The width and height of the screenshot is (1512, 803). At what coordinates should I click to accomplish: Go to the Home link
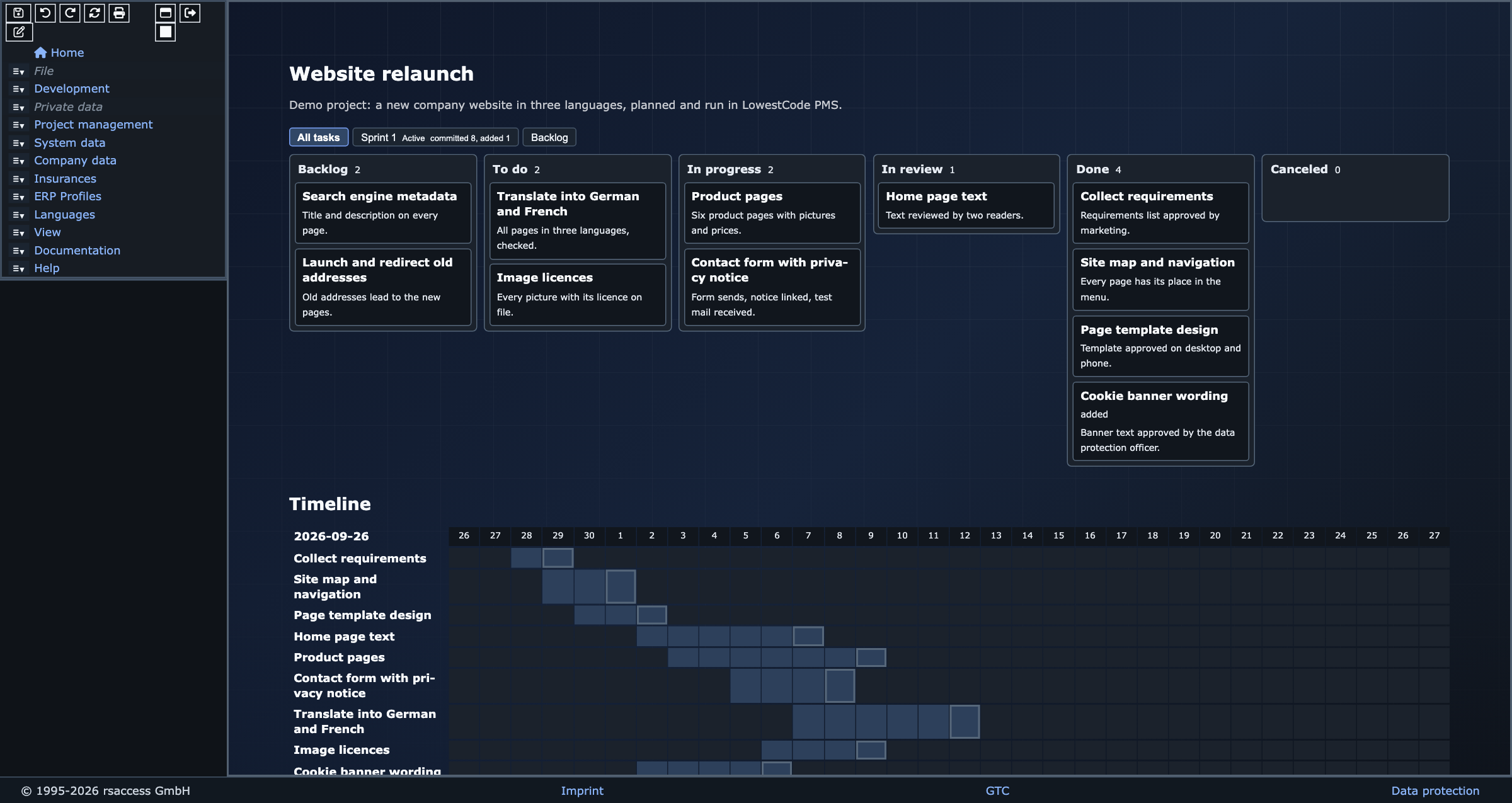tap(67, 53)
